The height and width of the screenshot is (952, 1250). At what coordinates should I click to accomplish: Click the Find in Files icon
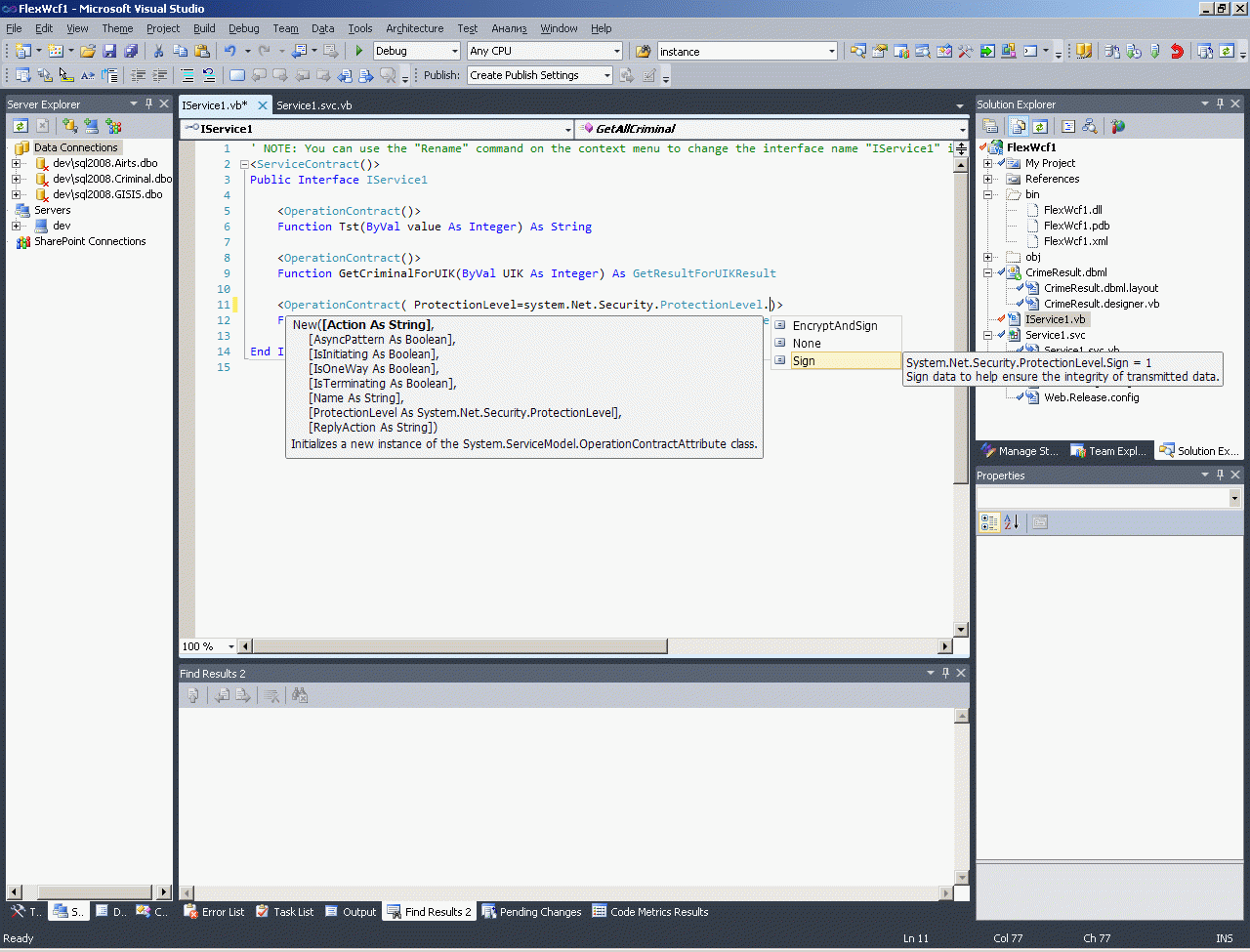coord(644,51)
